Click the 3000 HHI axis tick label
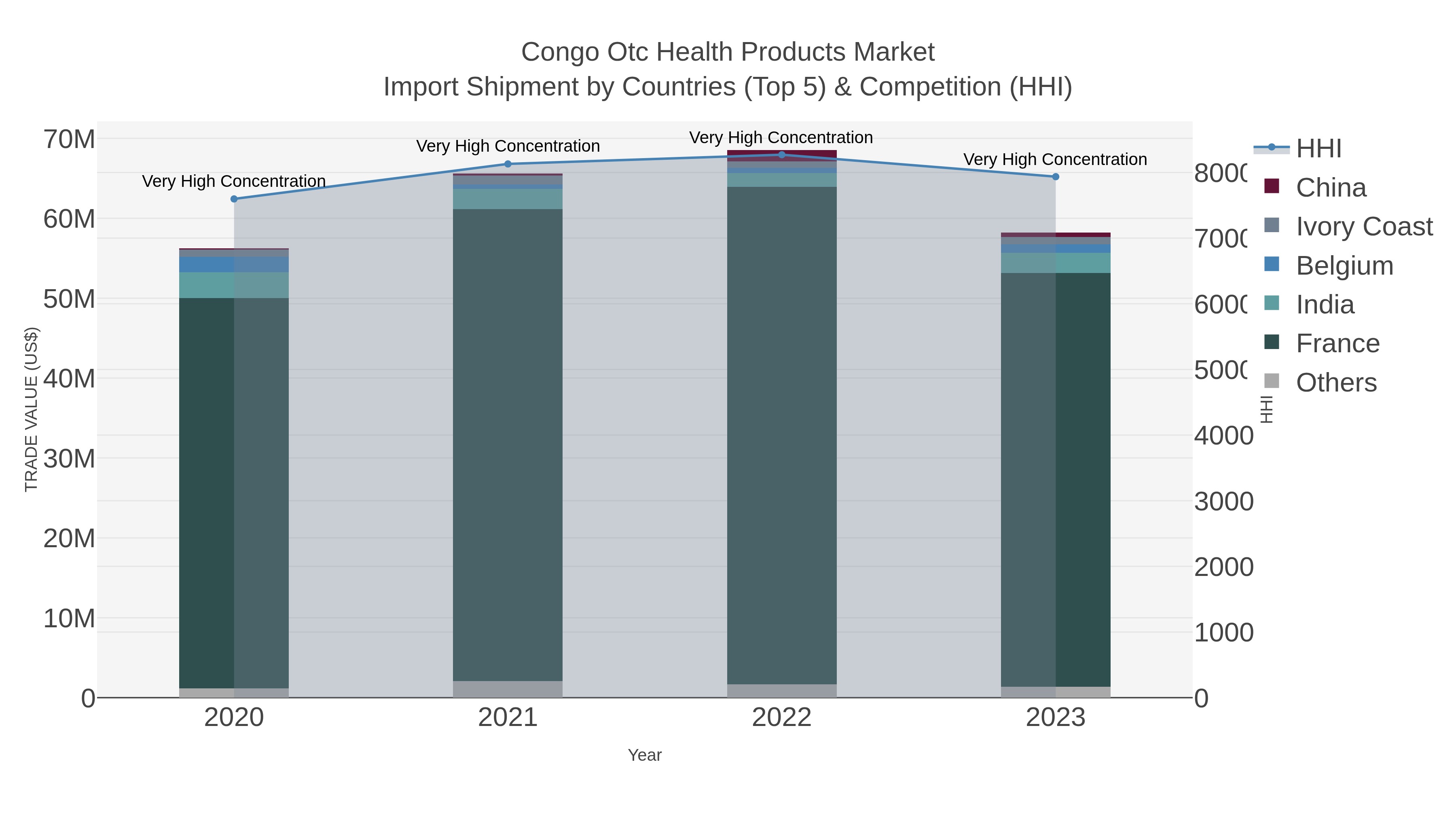This screenshot has height=819, width=1456. pos(1224,502)
